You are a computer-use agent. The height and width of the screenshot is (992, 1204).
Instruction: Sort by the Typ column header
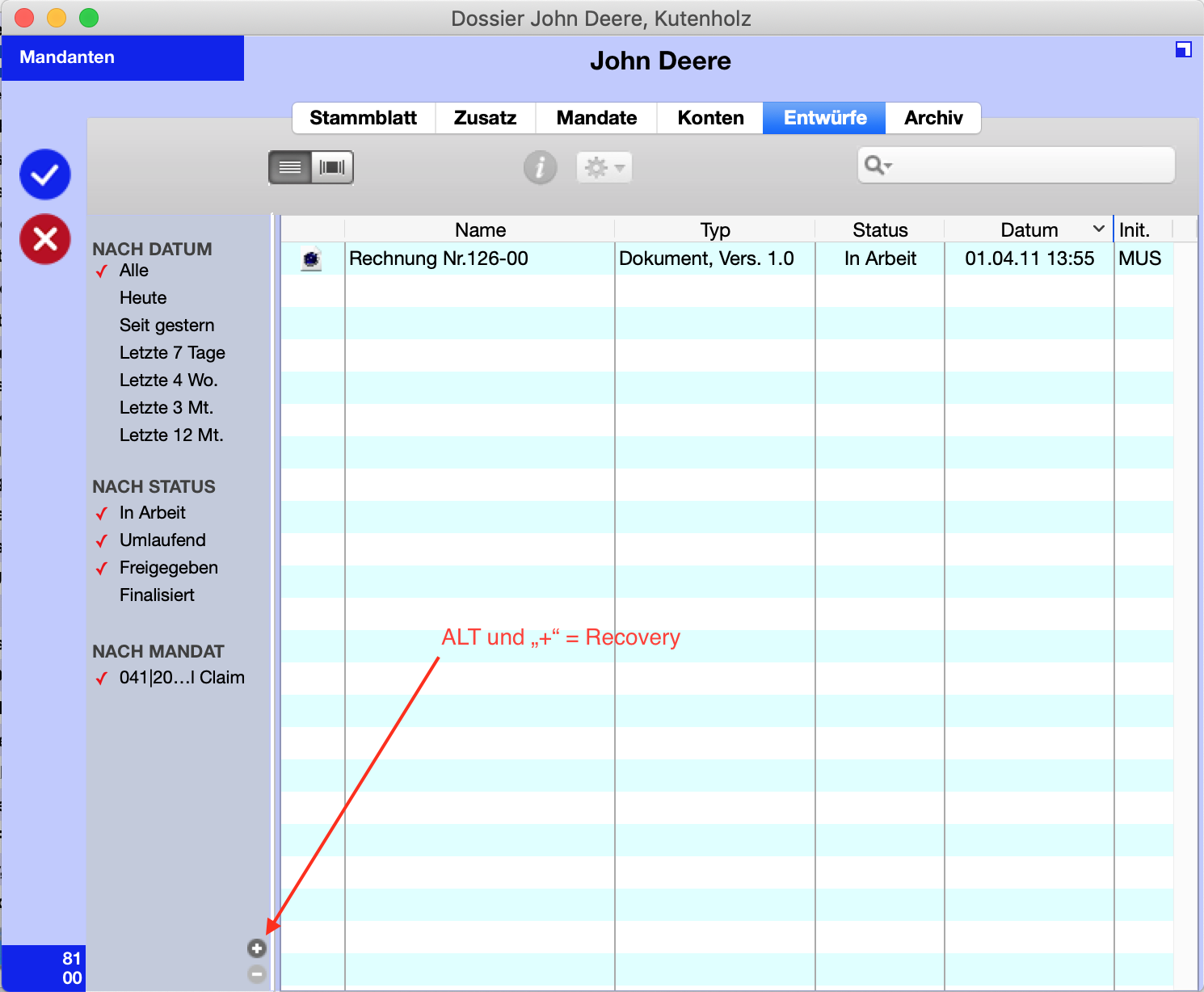coord(715,230)
